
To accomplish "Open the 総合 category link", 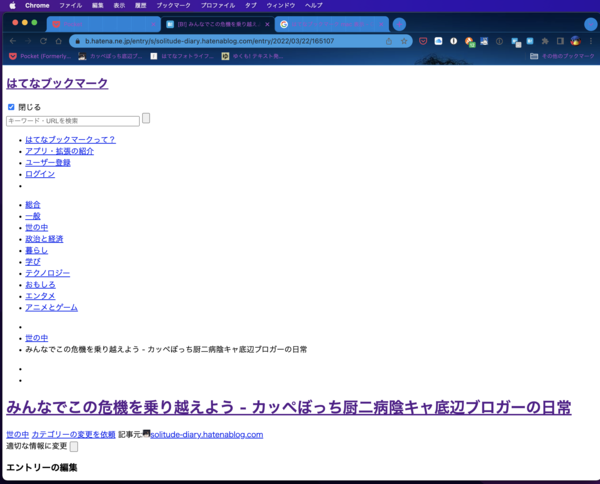I will (x=33, y=205).
